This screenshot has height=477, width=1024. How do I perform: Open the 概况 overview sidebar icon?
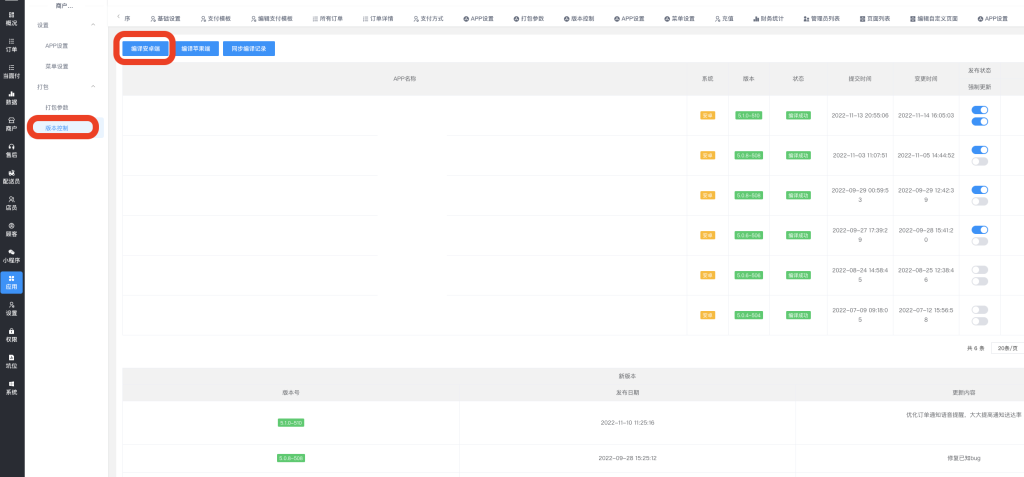tap(11, 18)
